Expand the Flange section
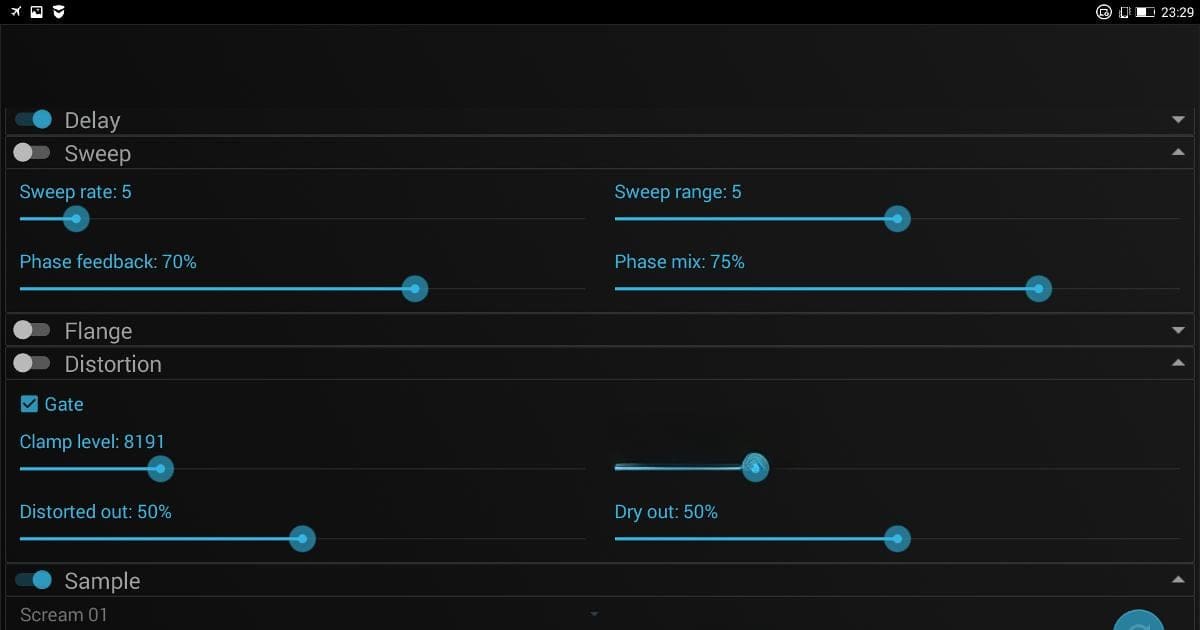This screenshot has width=1200, height=630. (x=1178, y=330)
